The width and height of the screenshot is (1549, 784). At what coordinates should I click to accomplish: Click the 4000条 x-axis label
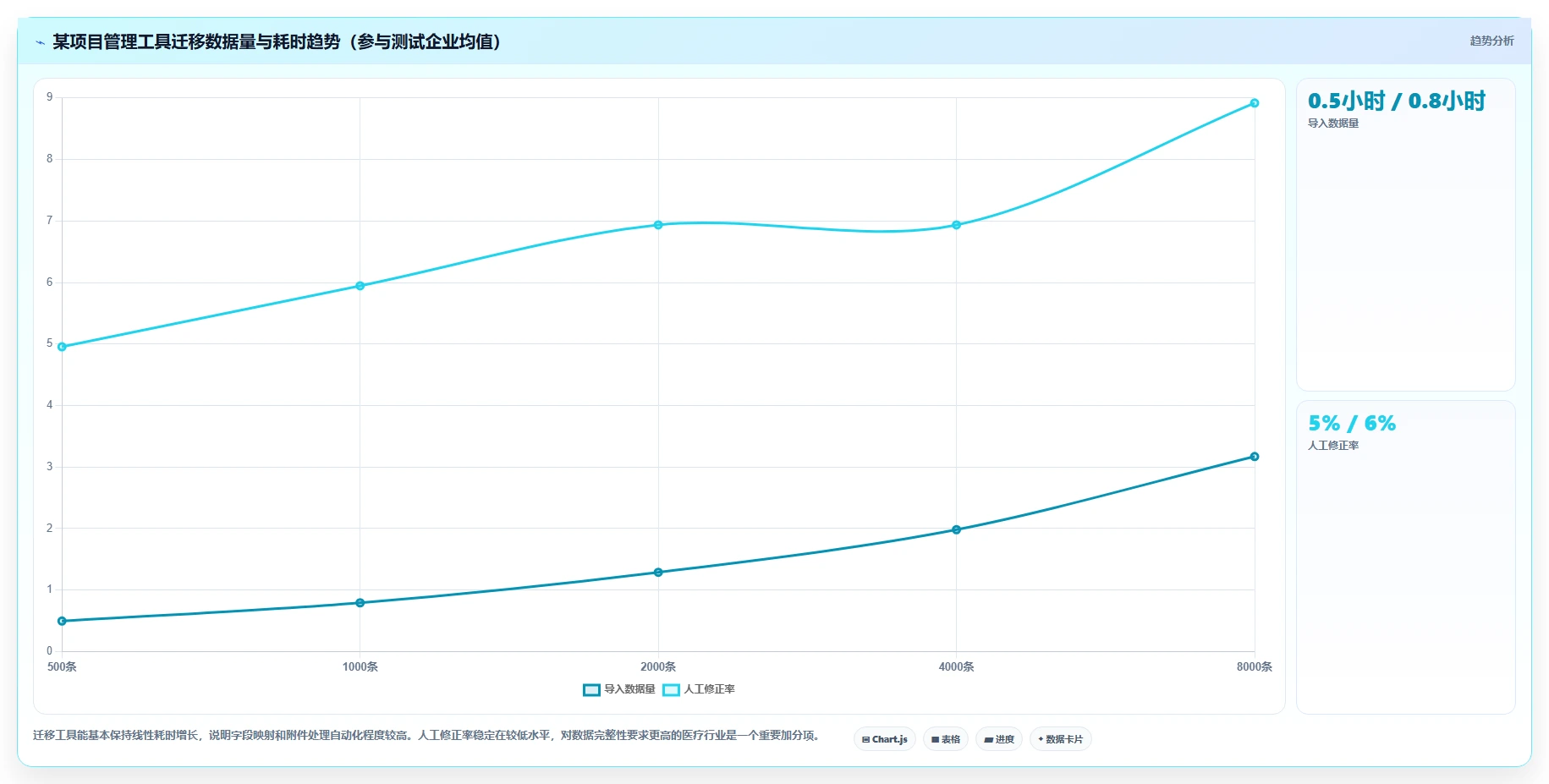(957, 666)
